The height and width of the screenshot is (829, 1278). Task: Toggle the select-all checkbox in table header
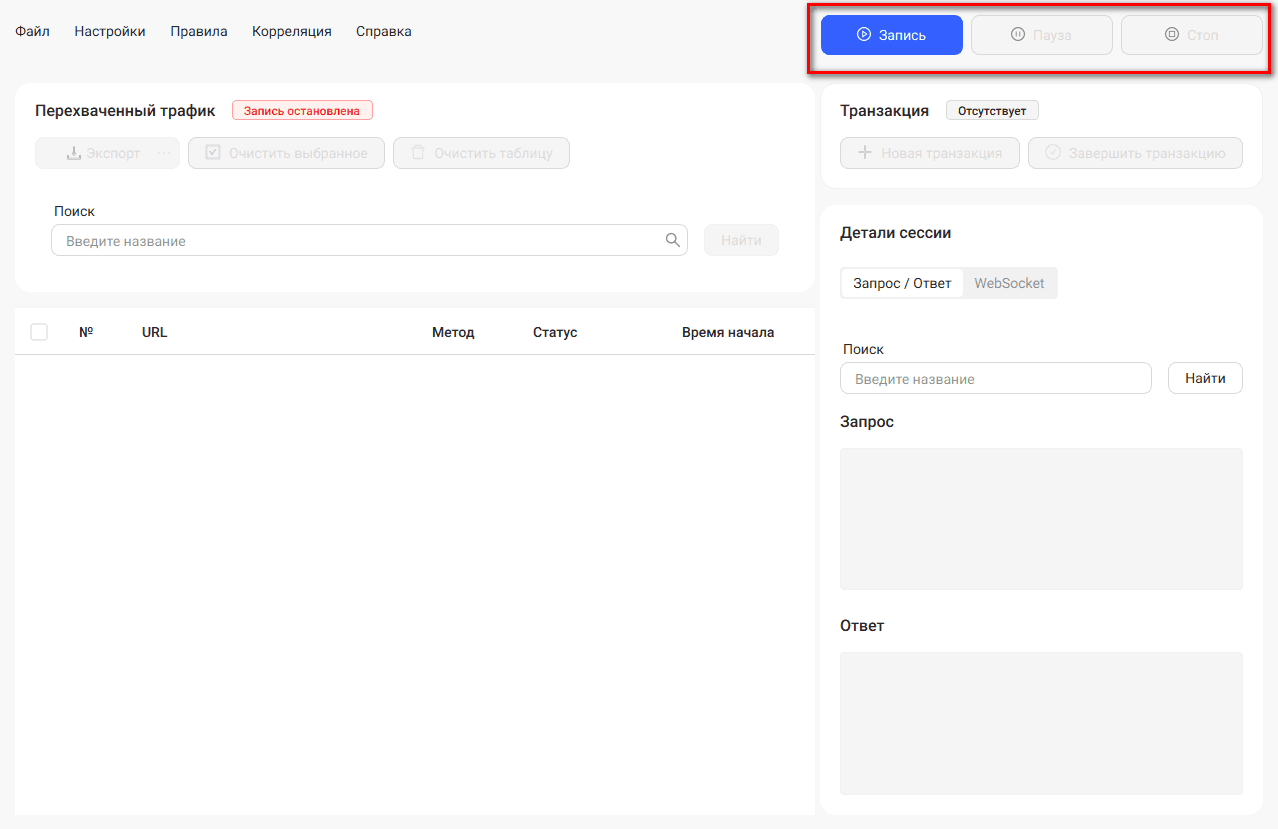coord(39,332)
